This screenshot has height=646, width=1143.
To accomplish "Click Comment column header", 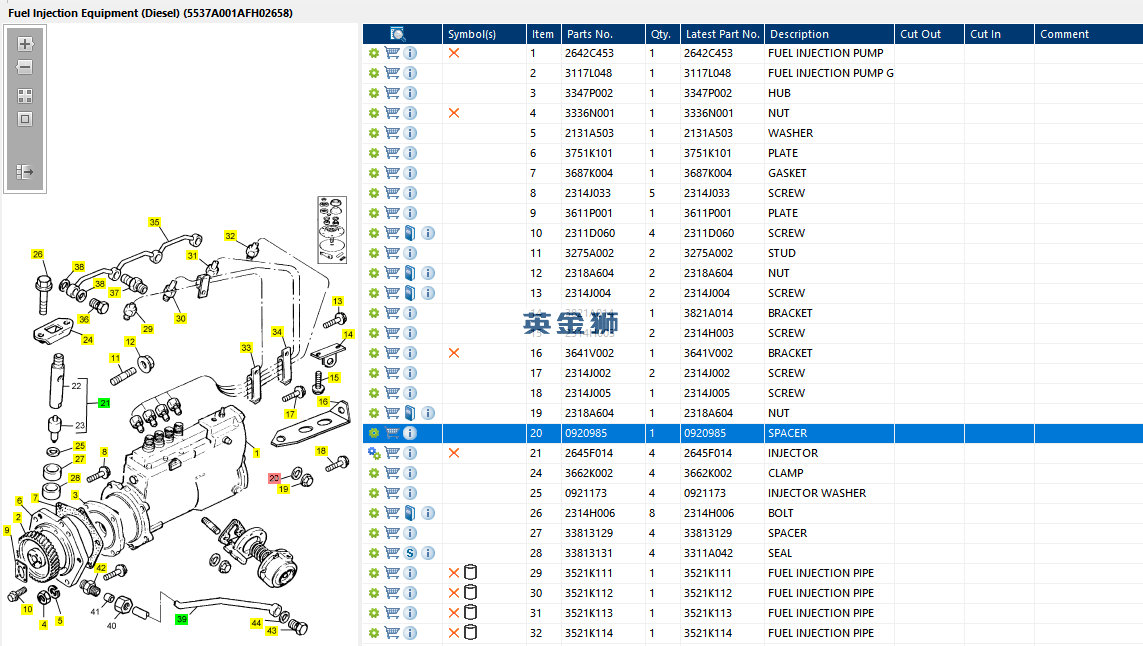I will pos(1088,34).
